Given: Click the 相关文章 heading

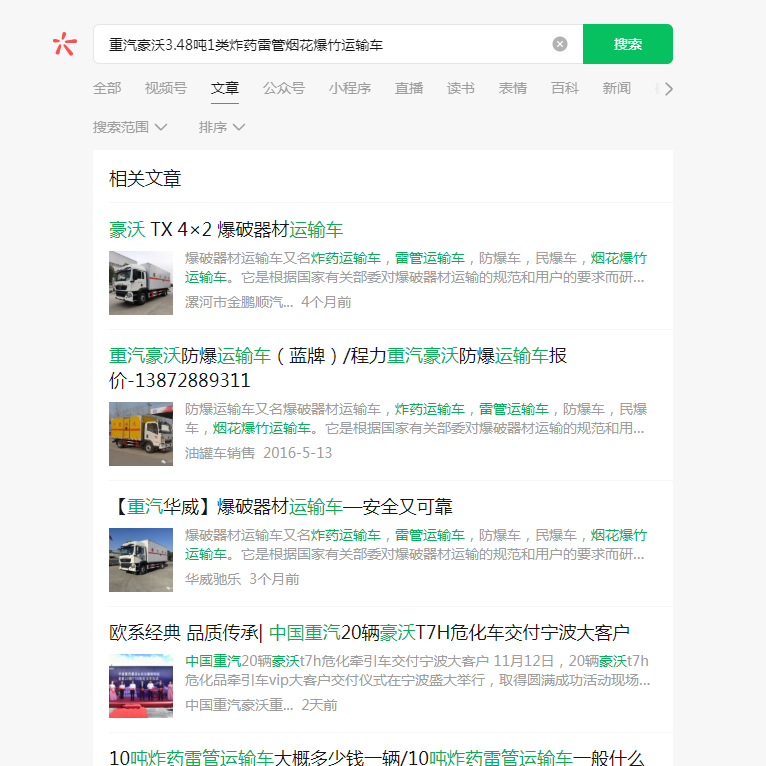Looking at the screenshot, I should [x=145, y=178].
